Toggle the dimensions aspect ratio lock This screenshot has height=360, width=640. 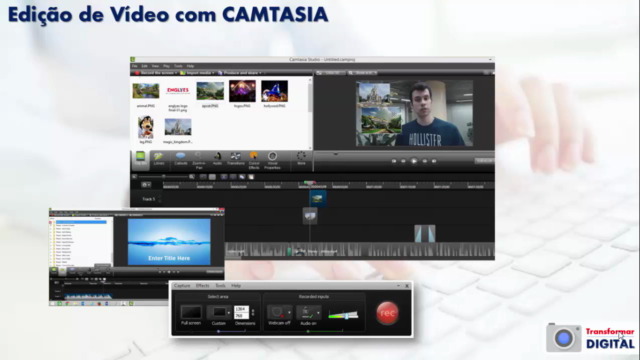click(253, 313)
